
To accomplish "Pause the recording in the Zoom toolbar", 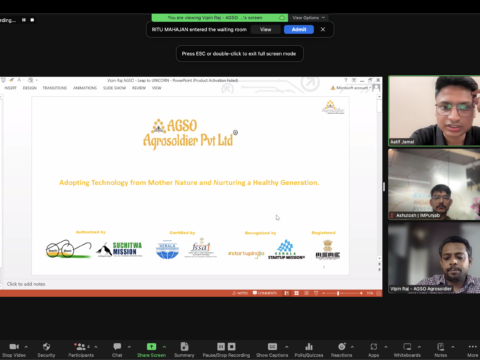I will coord(221,347).
